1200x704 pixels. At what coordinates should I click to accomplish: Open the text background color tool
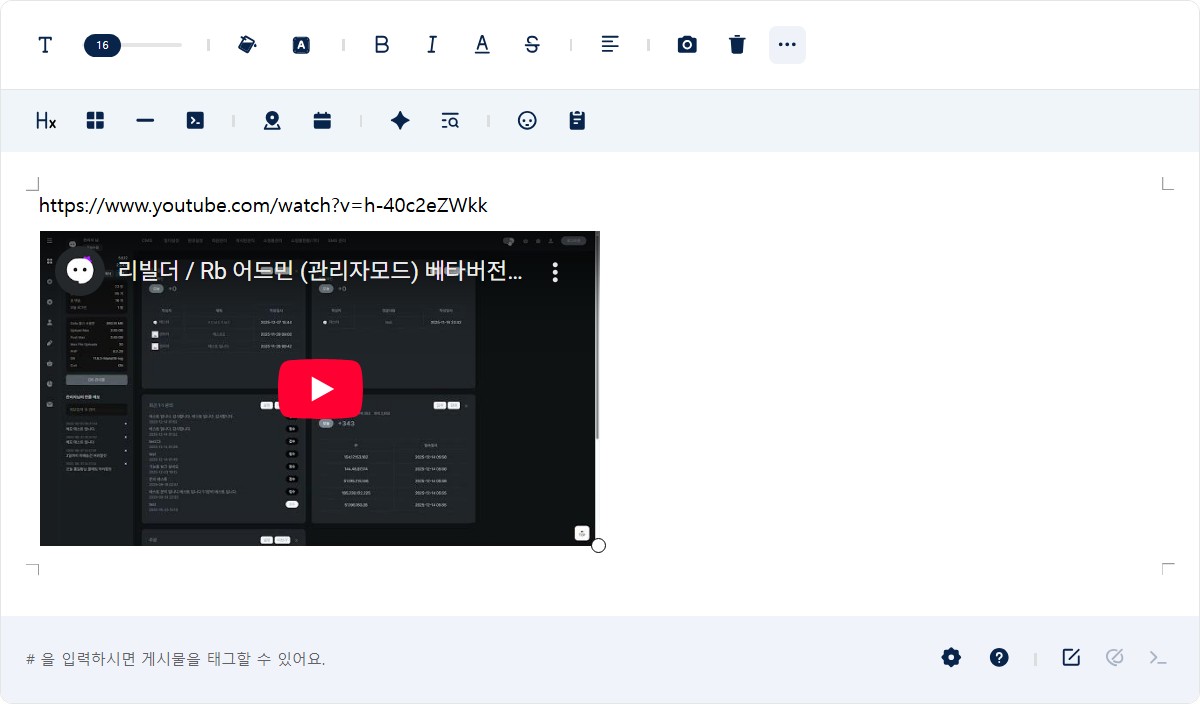click(301, 44)
